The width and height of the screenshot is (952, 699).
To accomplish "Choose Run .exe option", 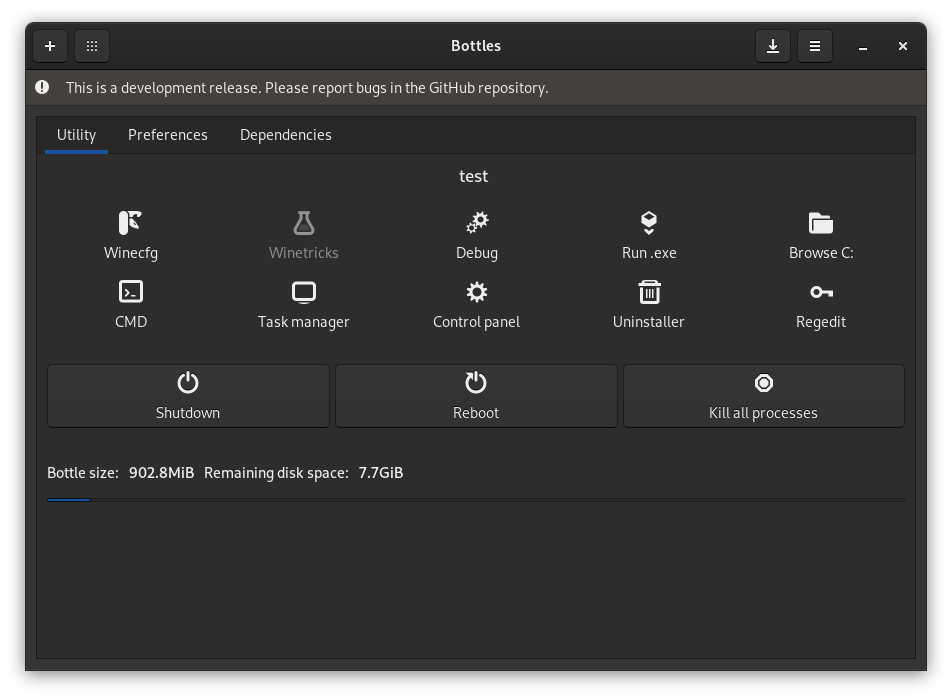I will (x=649, y=236).
